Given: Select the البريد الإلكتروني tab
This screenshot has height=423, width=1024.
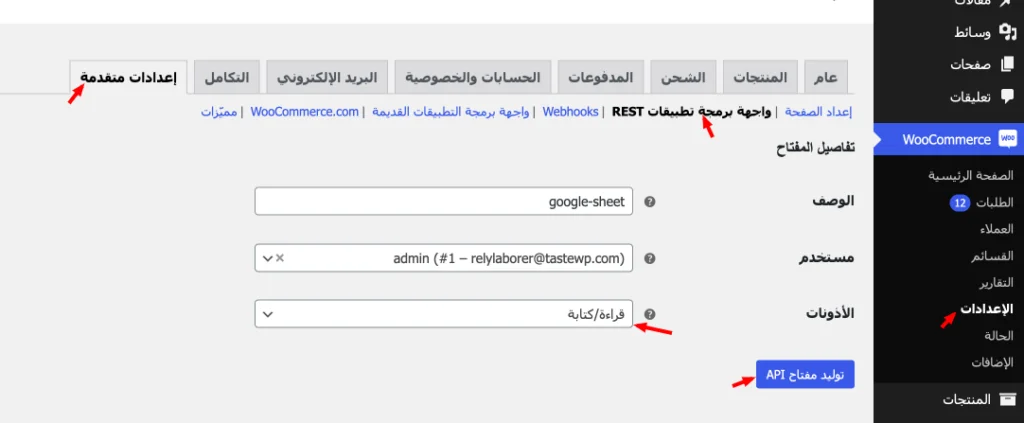Looking at the screenshot, I should click(327, 77).
